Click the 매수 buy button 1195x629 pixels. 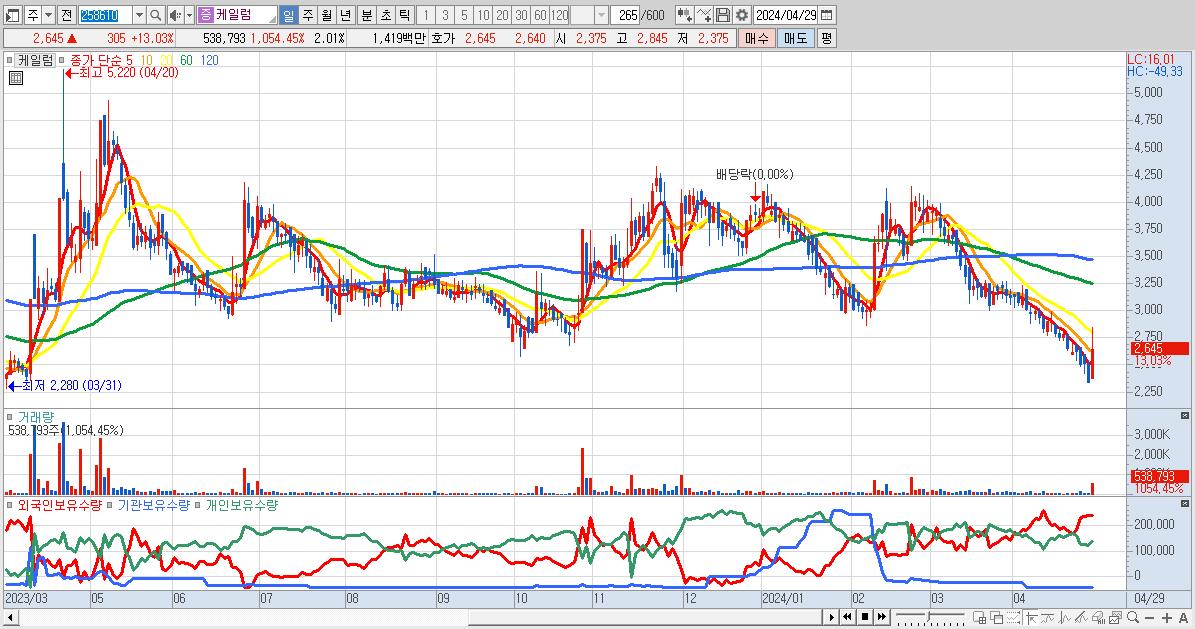757,38
